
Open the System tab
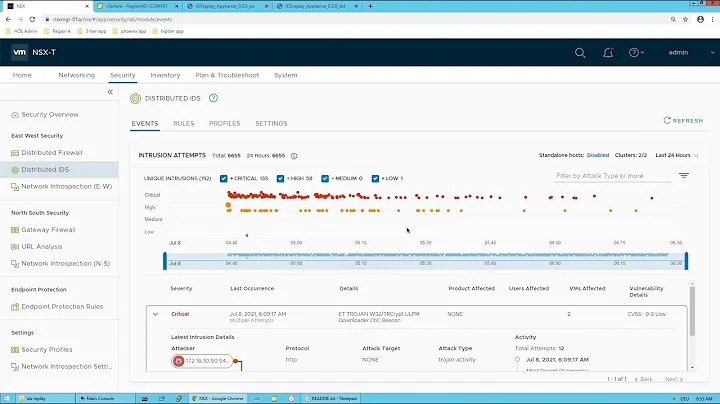pyautogui.click(x=286, y=75)
